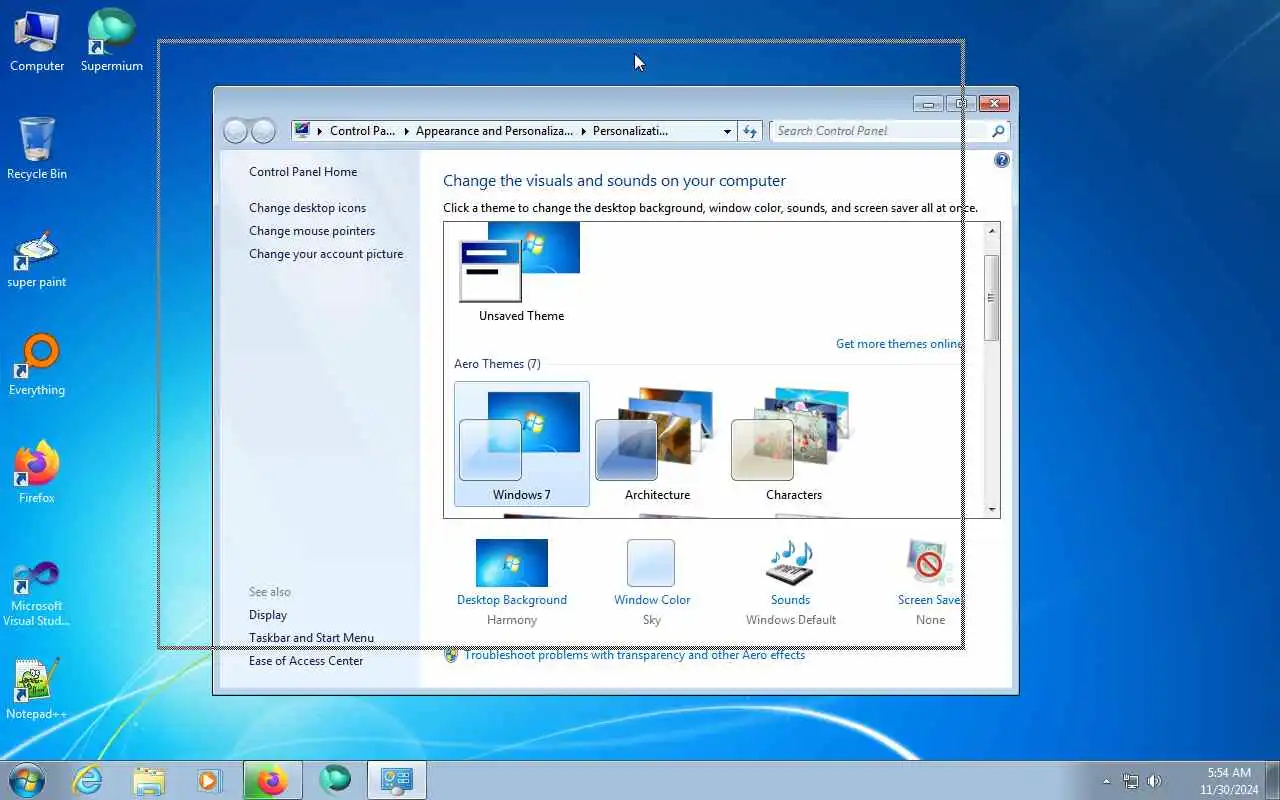
Task: Click the Personalization breadcrumb
Action: 630,131
